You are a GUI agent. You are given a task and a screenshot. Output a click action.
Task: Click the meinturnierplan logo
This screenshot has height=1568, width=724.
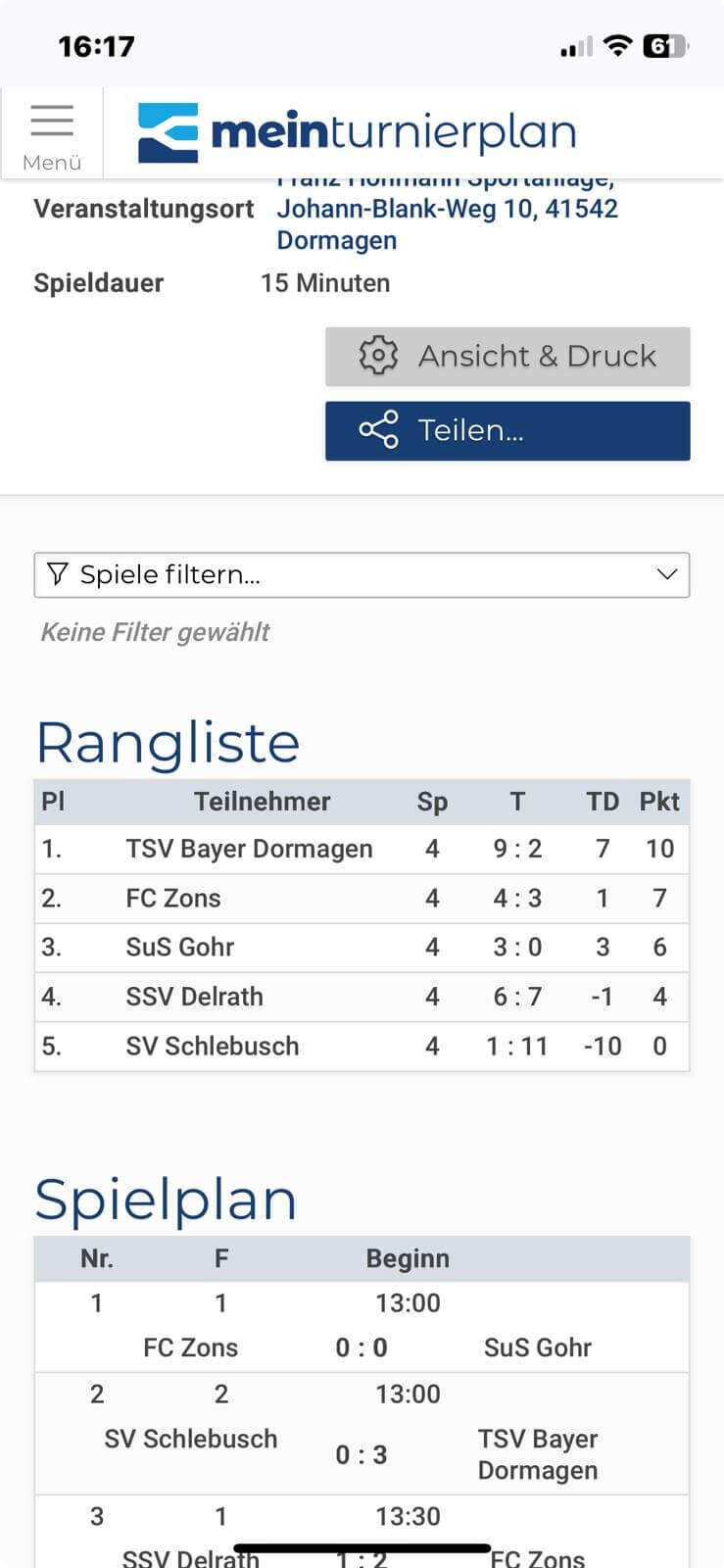pyautogui.click(x=357, y=133)
